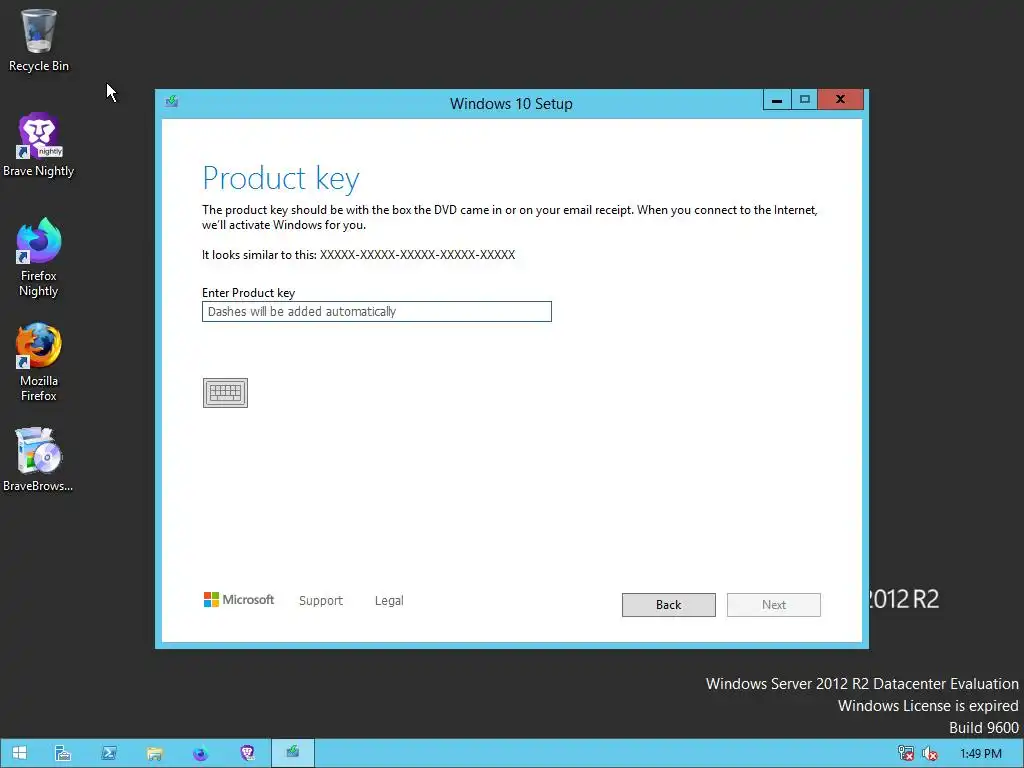Open Firefox Nightly from the taskbar
The image size is (1024, 768).
point(200,753)
